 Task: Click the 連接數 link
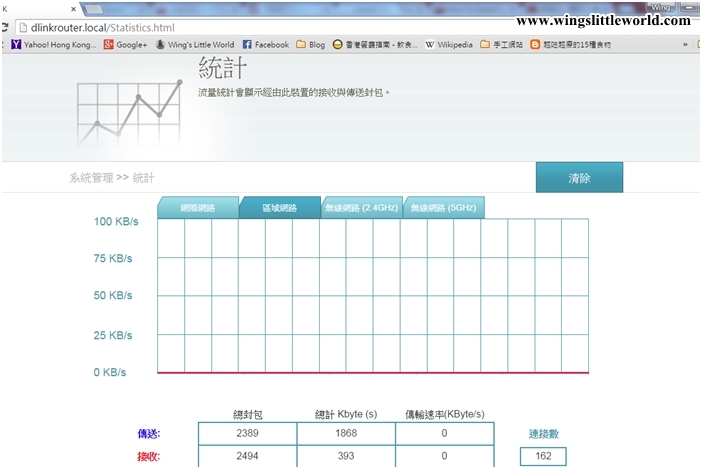tap(543, 433)
